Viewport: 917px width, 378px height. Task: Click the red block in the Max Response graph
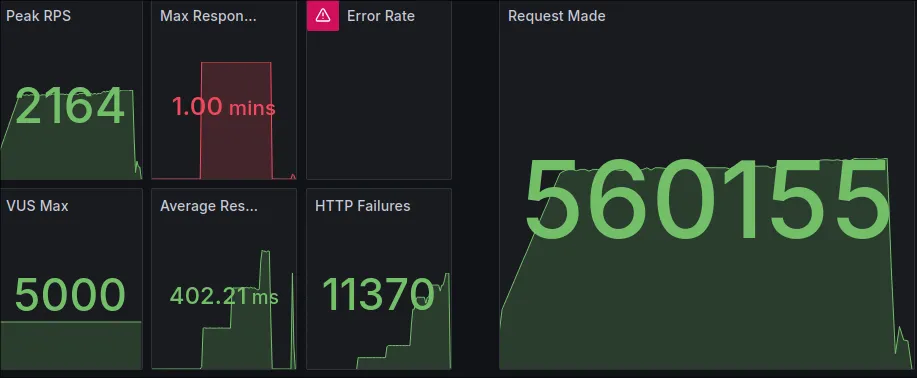point(236,120)
